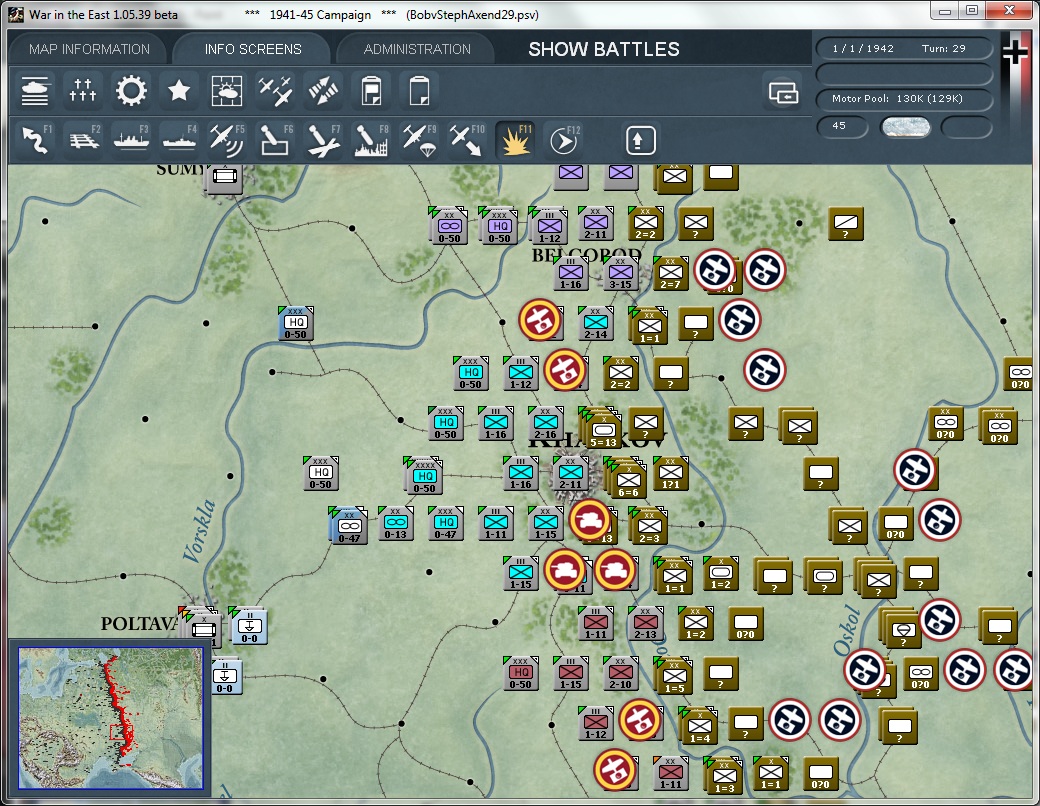Open the reinforcement schedule arrows icon

click(x=323, y=91)
